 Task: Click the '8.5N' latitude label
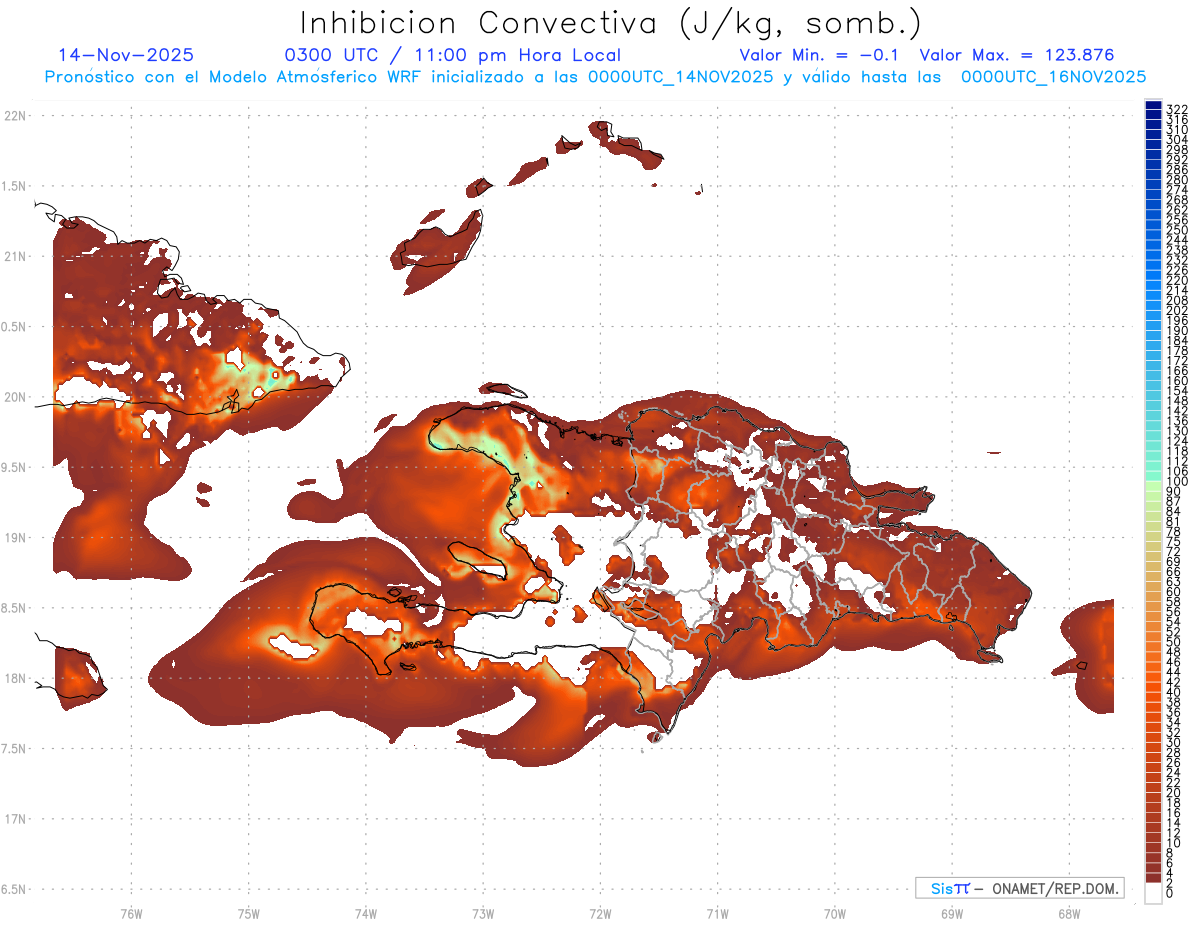click(15, 608)
